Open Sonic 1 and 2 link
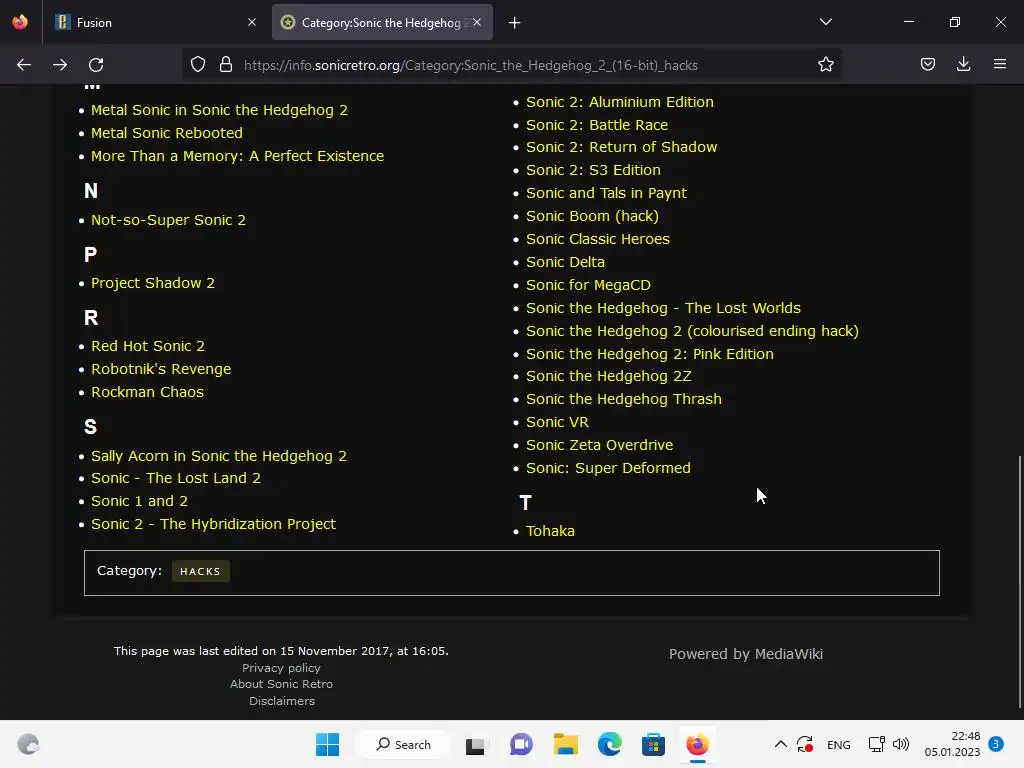This screenshot has height=768, width=1024. click(x=139, y=501)
